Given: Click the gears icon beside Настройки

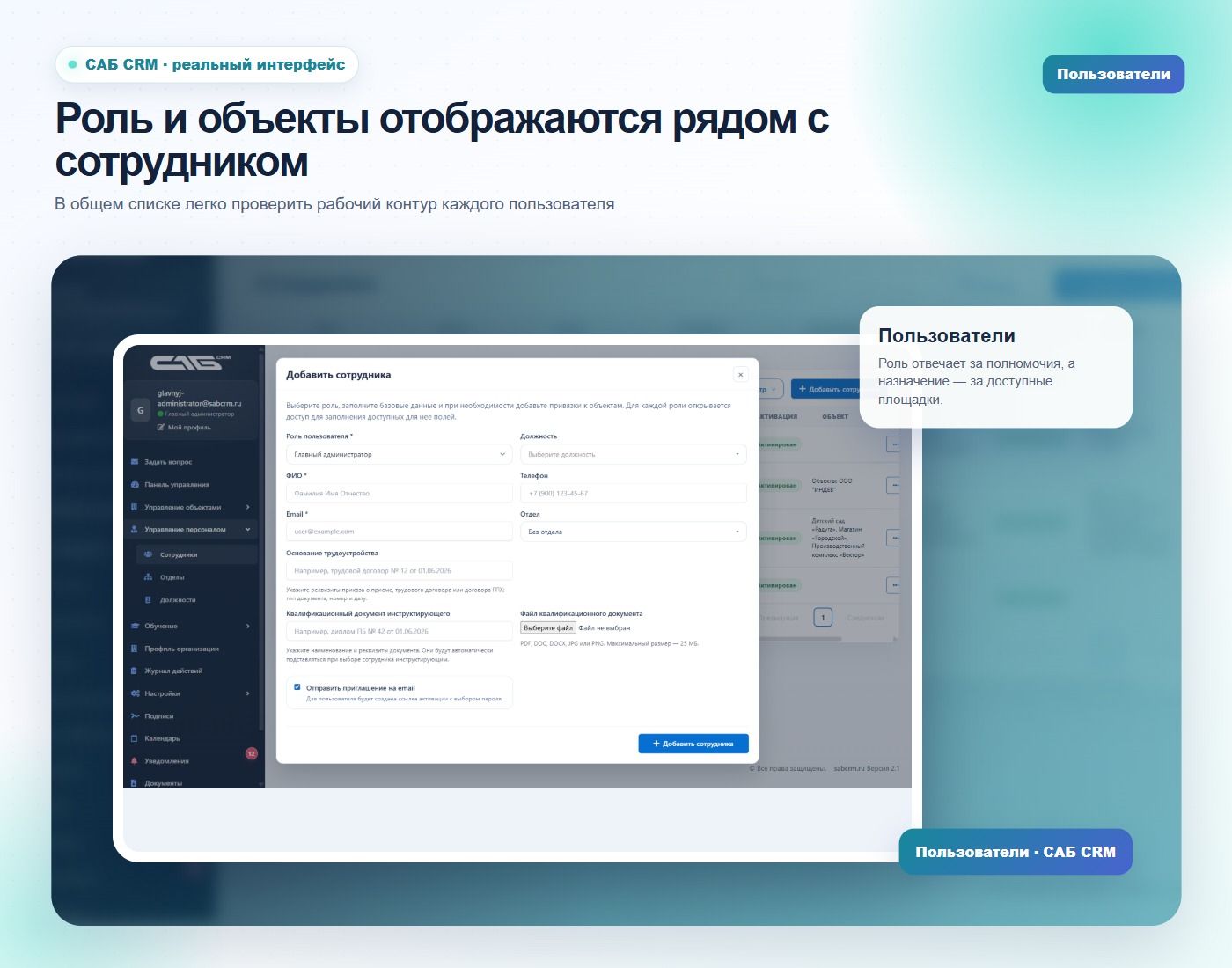Looking at the screenshot, I should [135, 693].
